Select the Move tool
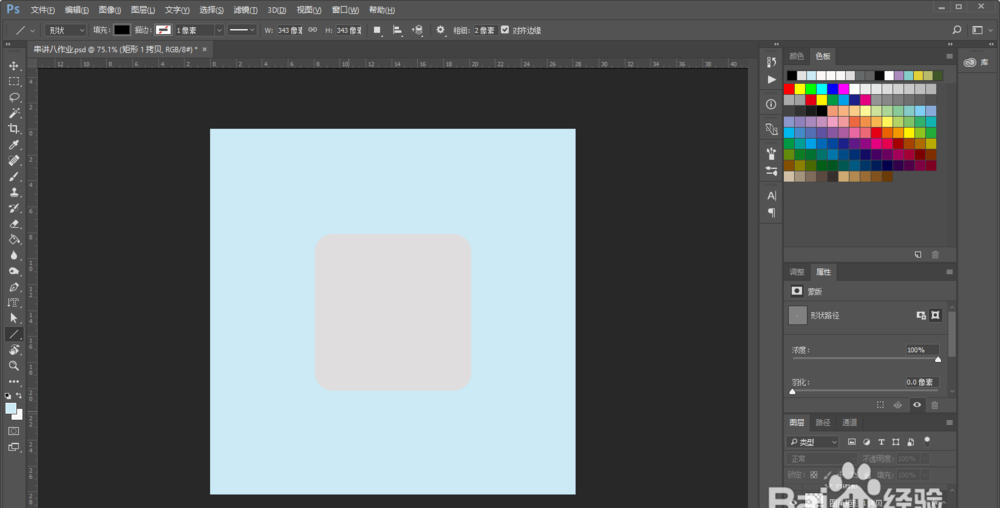Viewport: 1000px width, 508px height. 14,65
